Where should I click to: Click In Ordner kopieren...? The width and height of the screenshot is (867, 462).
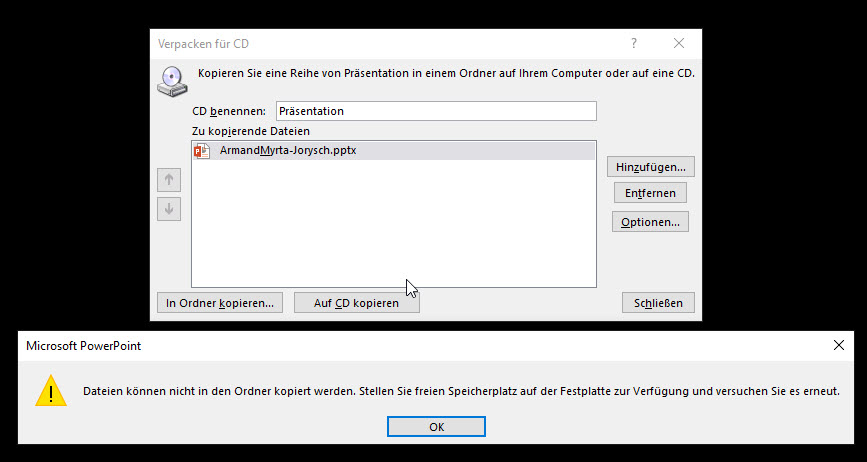[x=220, y=303]
